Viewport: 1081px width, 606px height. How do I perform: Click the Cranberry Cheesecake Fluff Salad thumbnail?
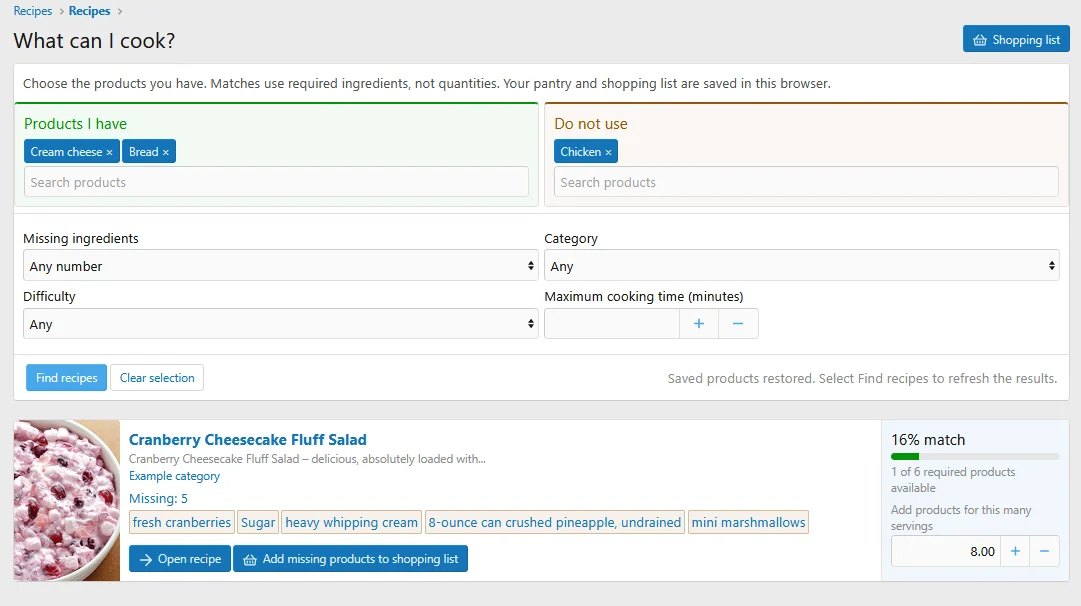[67, 501]
